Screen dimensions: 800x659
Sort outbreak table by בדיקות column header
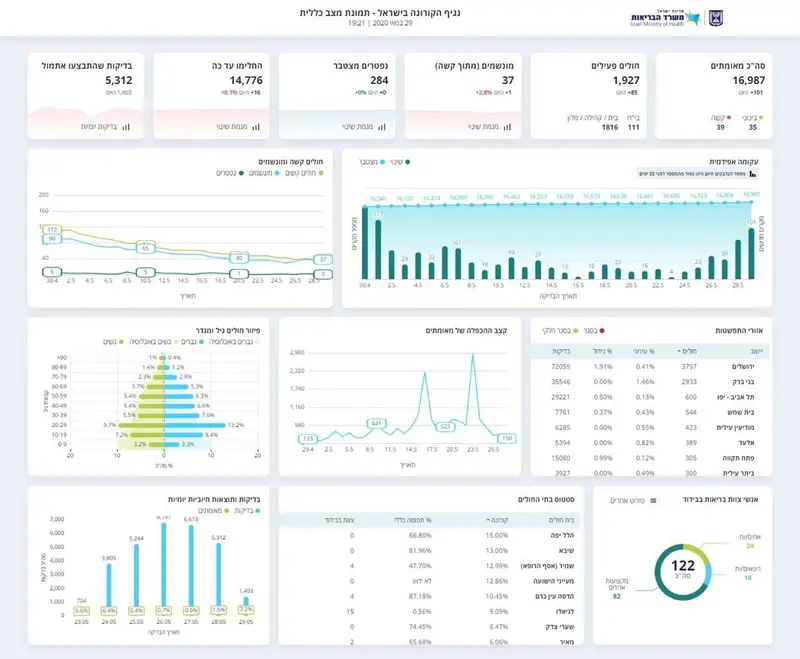click(561, 351)
